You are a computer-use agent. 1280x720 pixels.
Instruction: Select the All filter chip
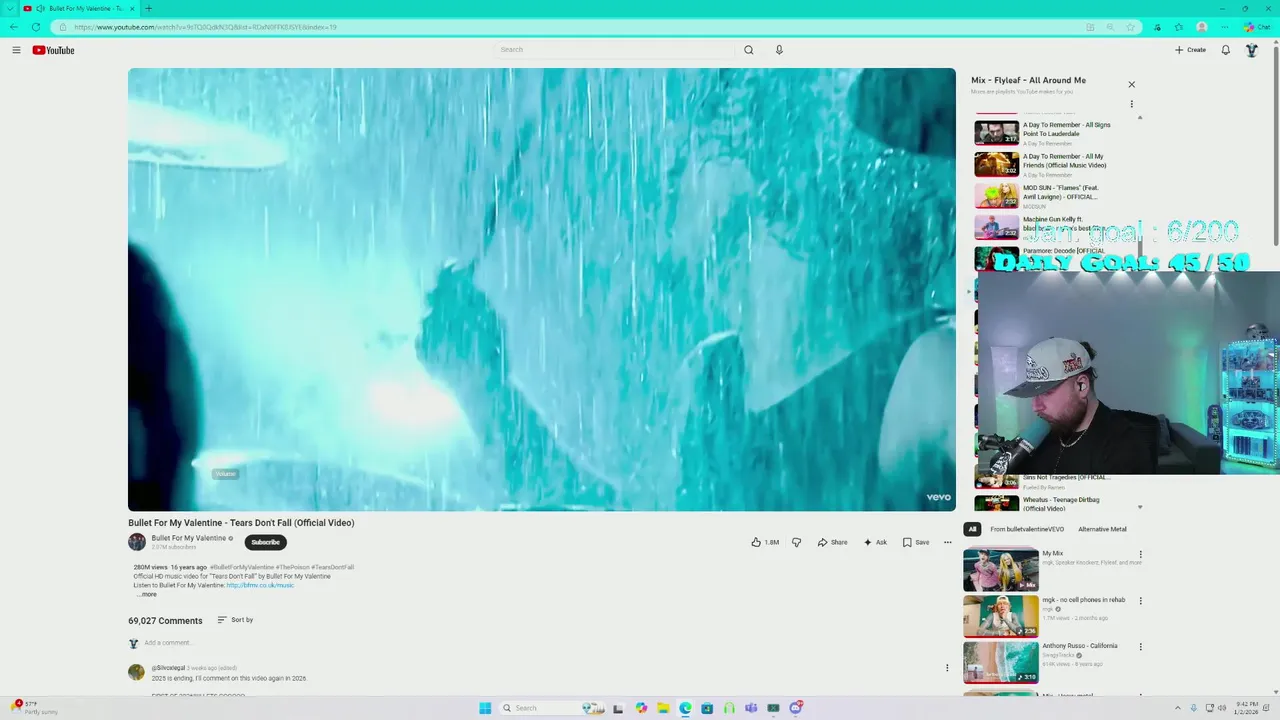(972, 529)
